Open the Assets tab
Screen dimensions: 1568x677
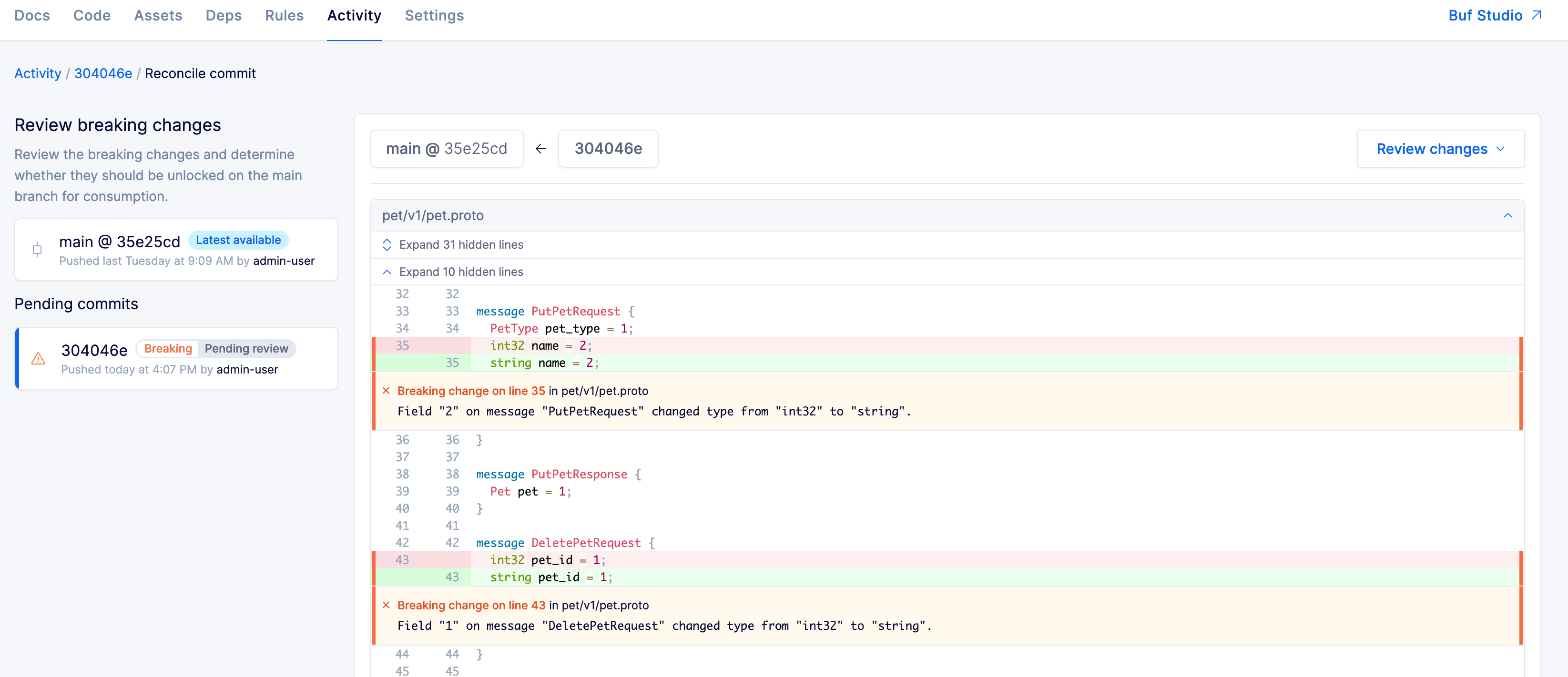tap(158, 15)
